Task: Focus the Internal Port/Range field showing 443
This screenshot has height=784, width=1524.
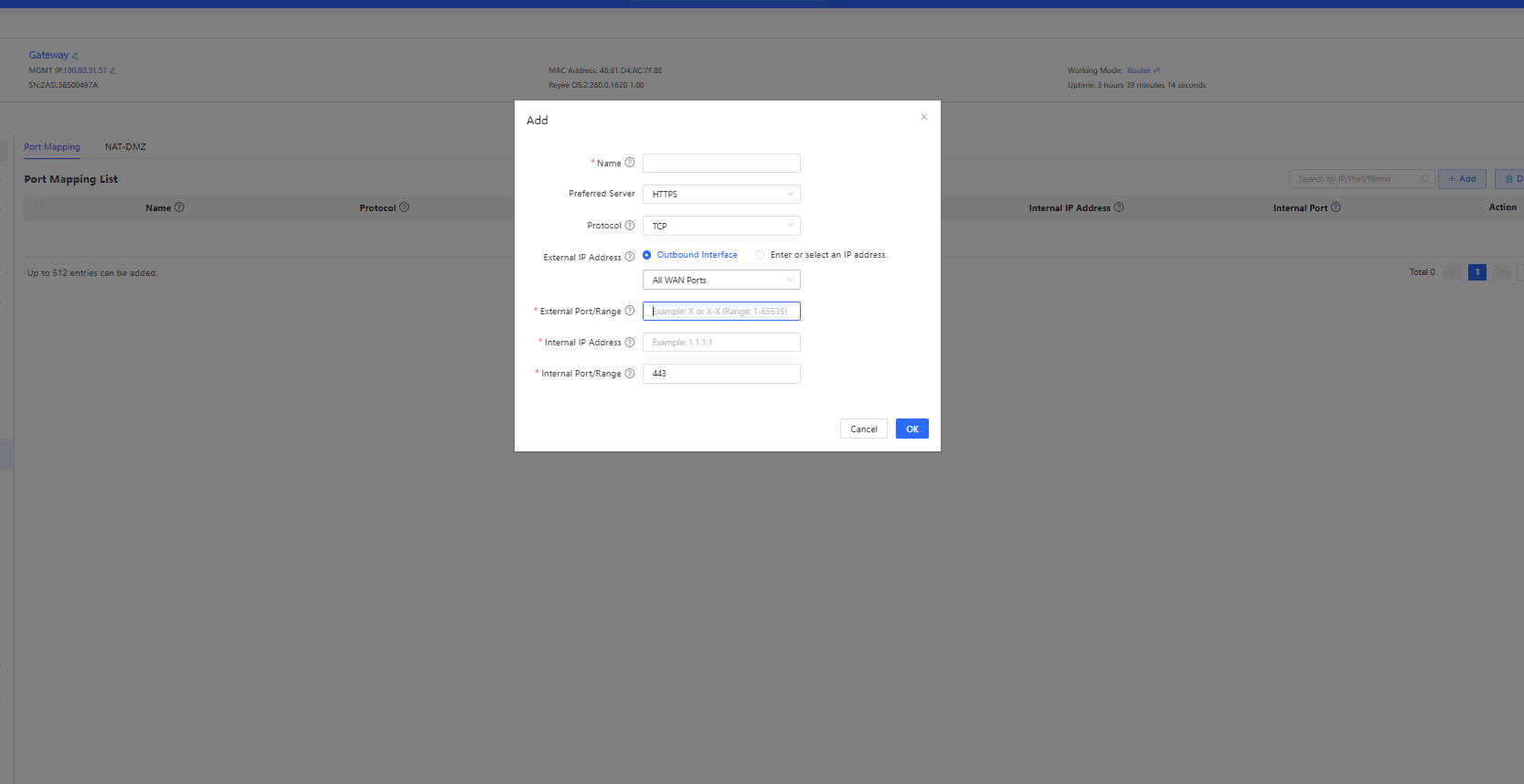Action: tap(721, 374)
